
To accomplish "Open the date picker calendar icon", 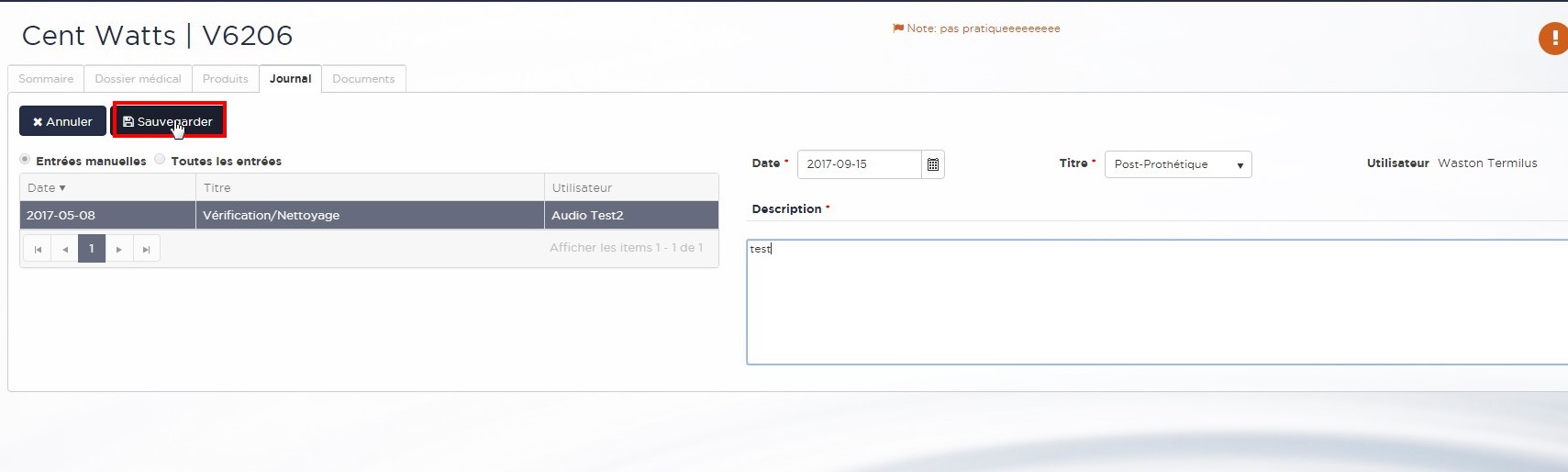I will [932, 164].
